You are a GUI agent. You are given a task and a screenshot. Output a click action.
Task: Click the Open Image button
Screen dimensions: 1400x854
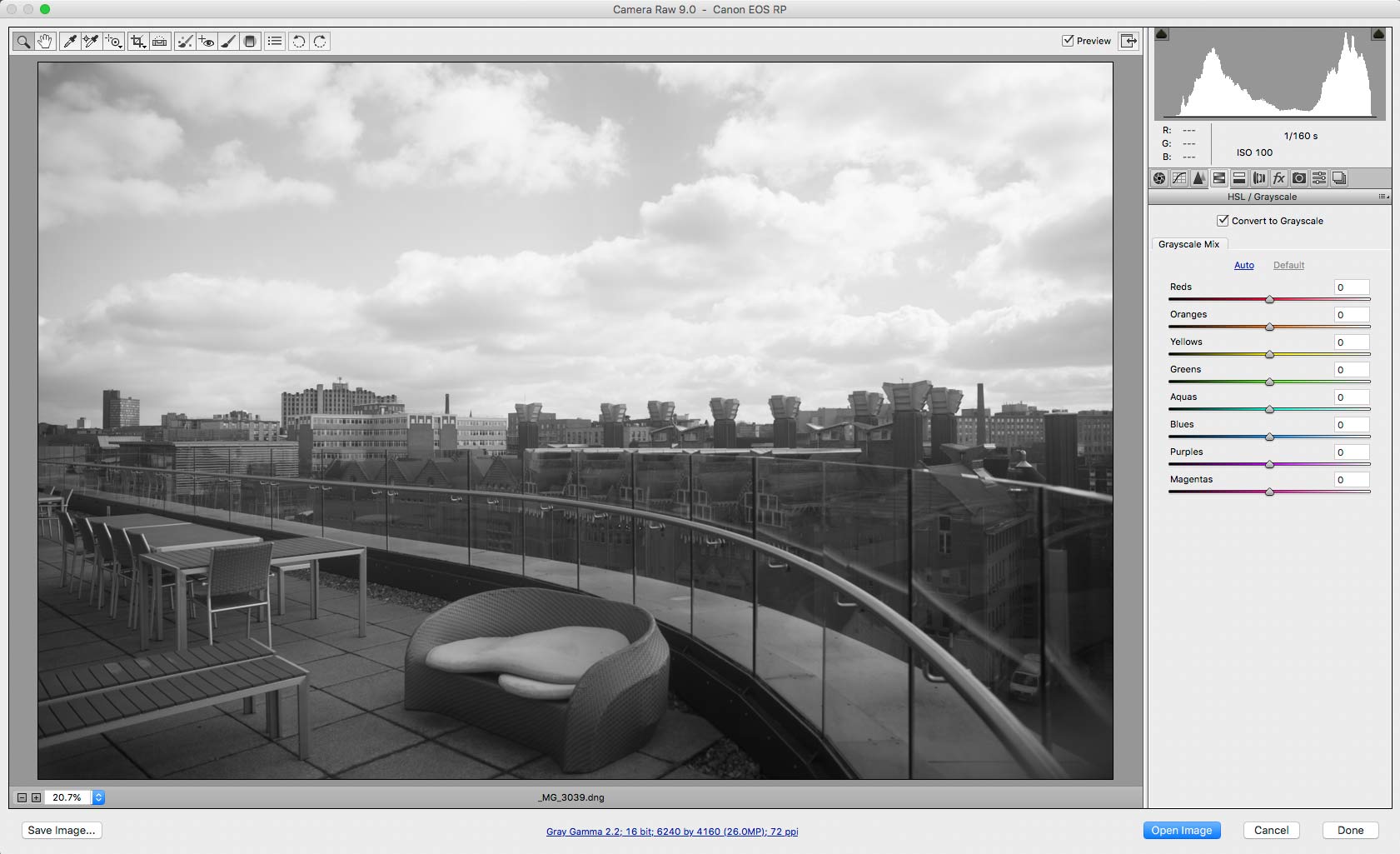(1182, 831)
